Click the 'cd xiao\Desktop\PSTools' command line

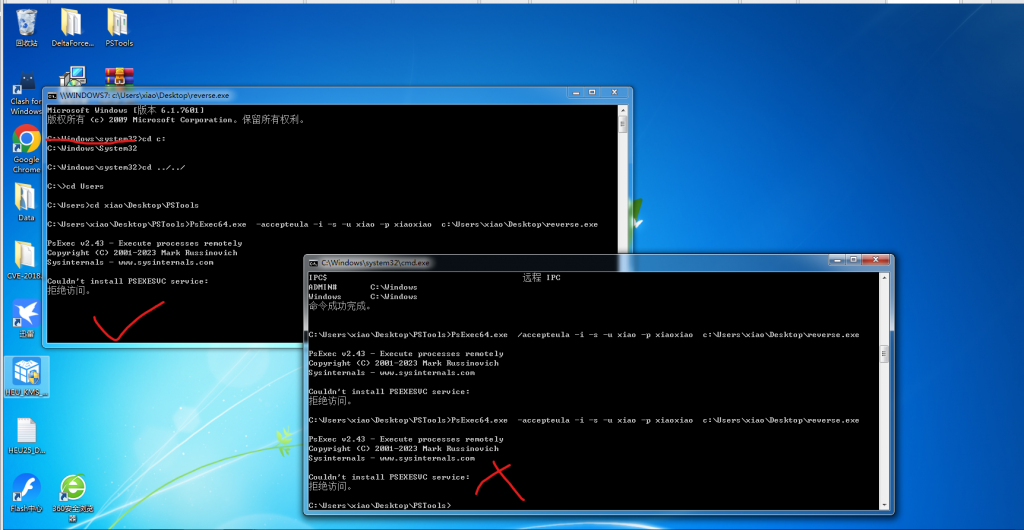[x=123, y=205]
